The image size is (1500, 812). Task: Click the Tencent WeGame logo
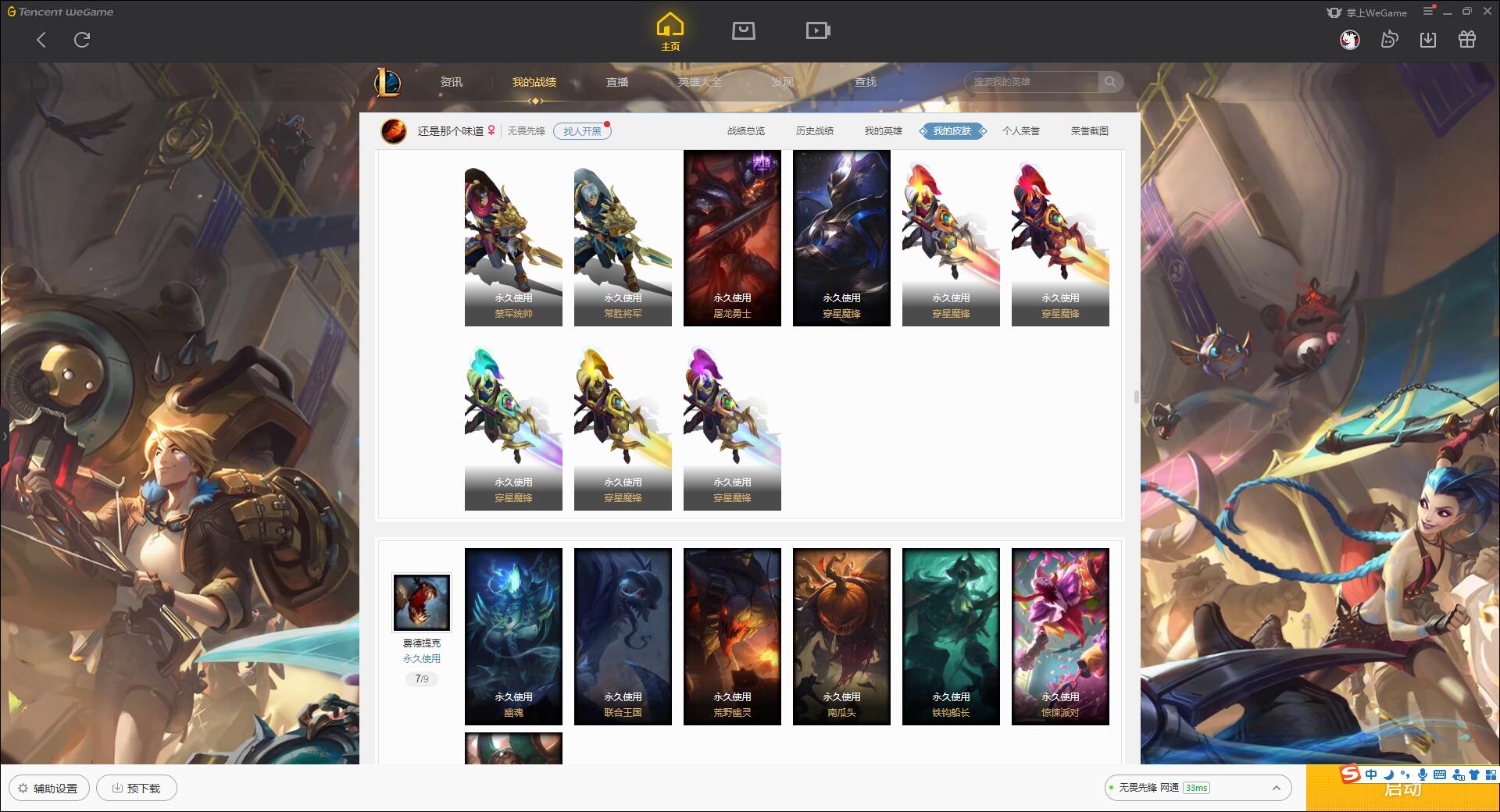point(60,12)
